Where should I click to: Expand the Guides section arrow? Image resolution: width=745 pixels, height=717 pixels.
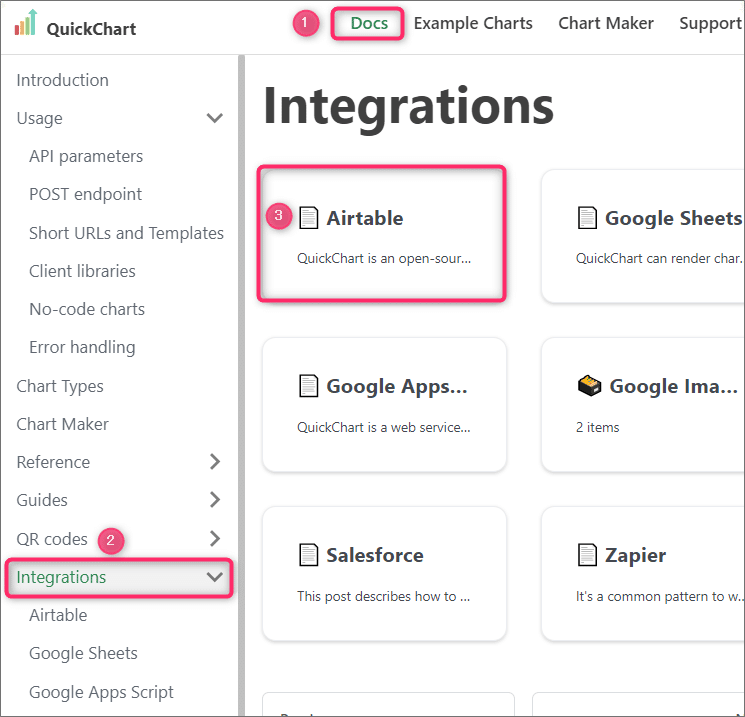tap(215, 499)
